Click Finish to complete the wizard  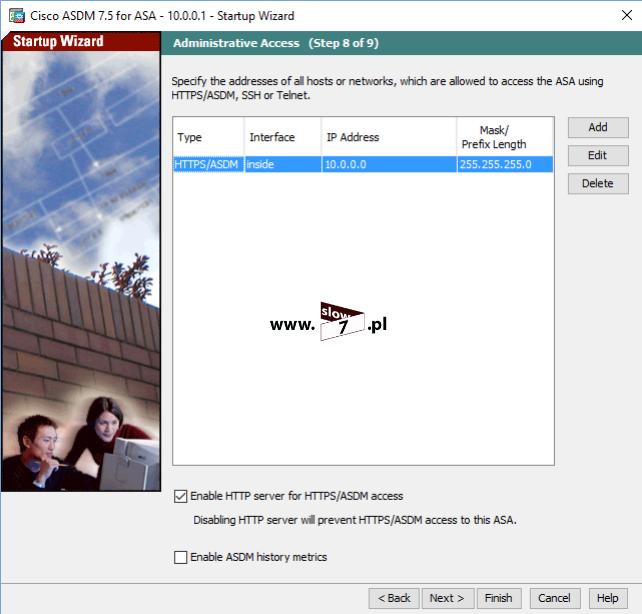pos(499,598)
